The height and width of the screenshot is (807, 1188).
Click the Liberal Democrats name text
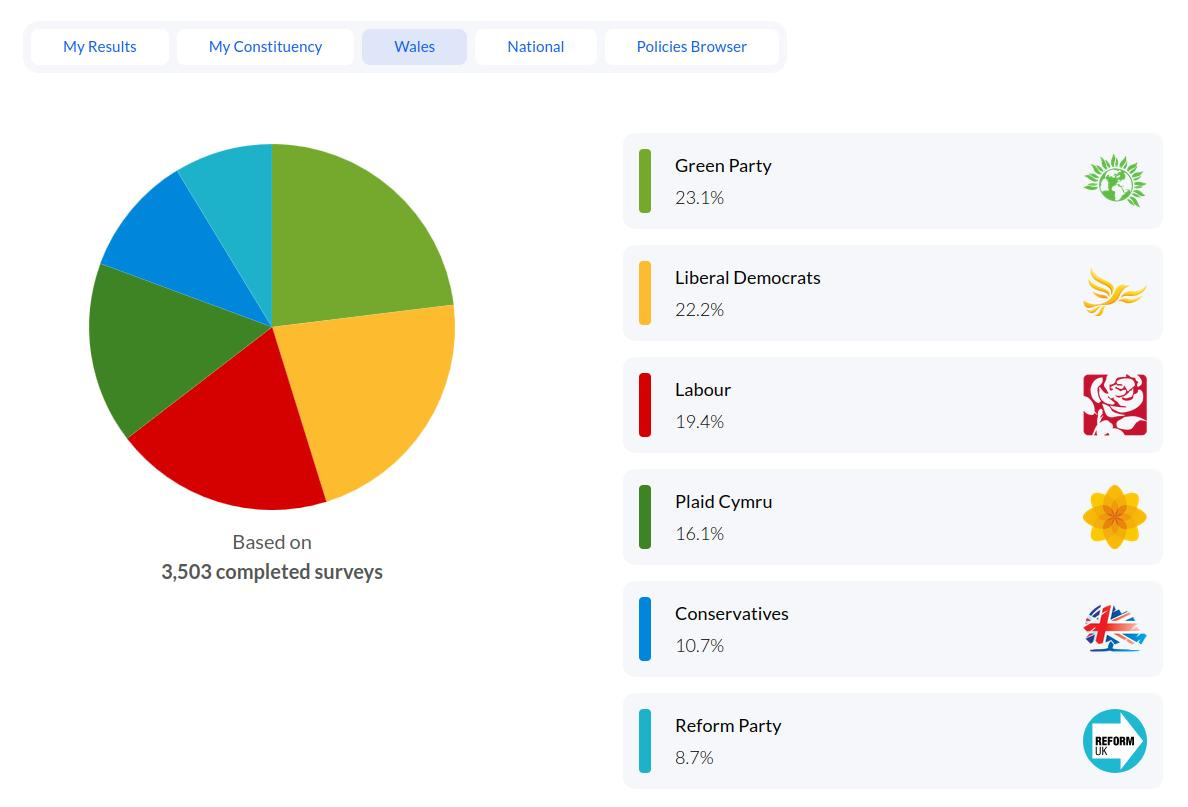point(748,278)
